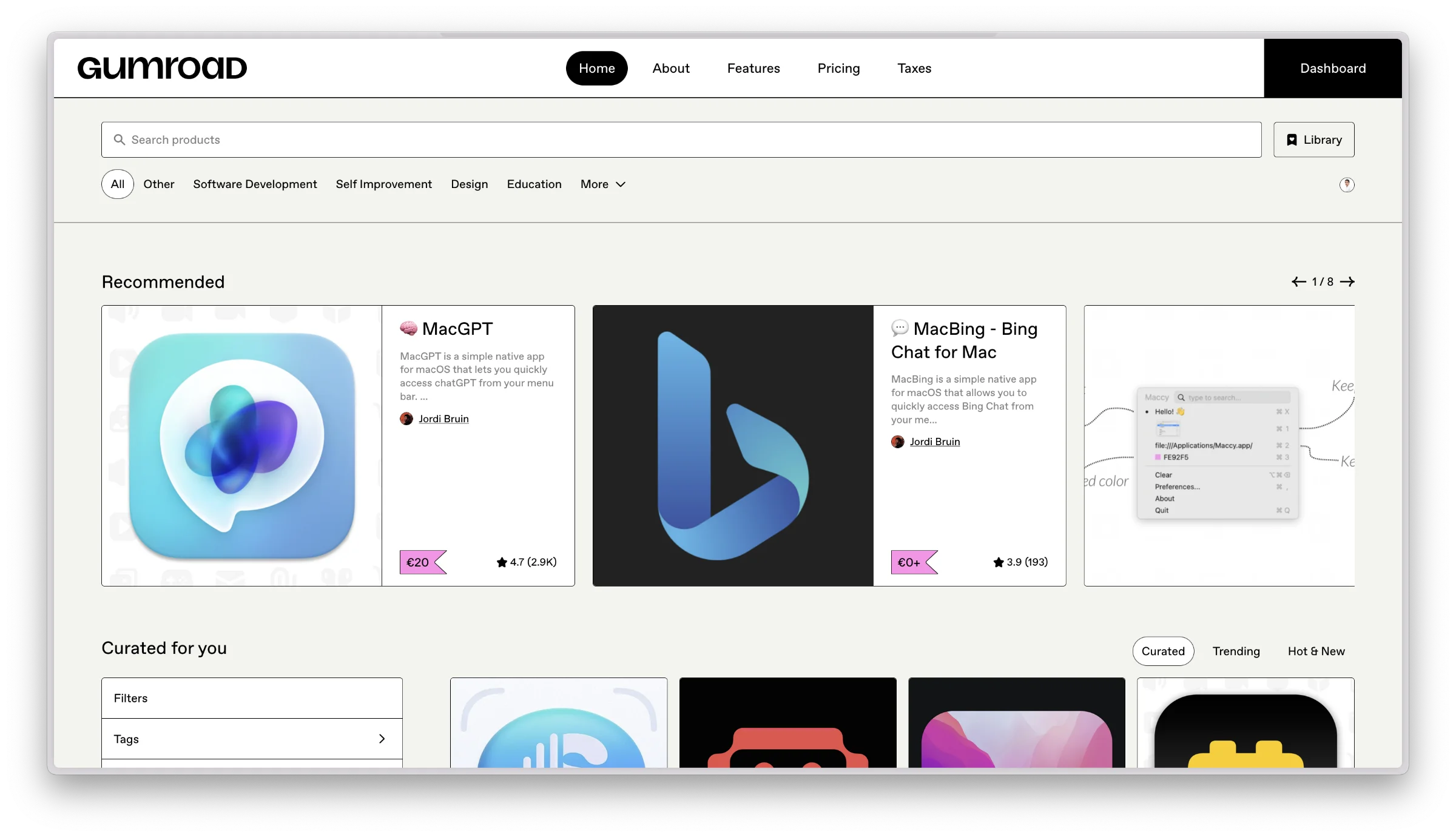This screenshot has height=837, width=1456.
Task: Select the Other category
Action: tap(159, 184)
